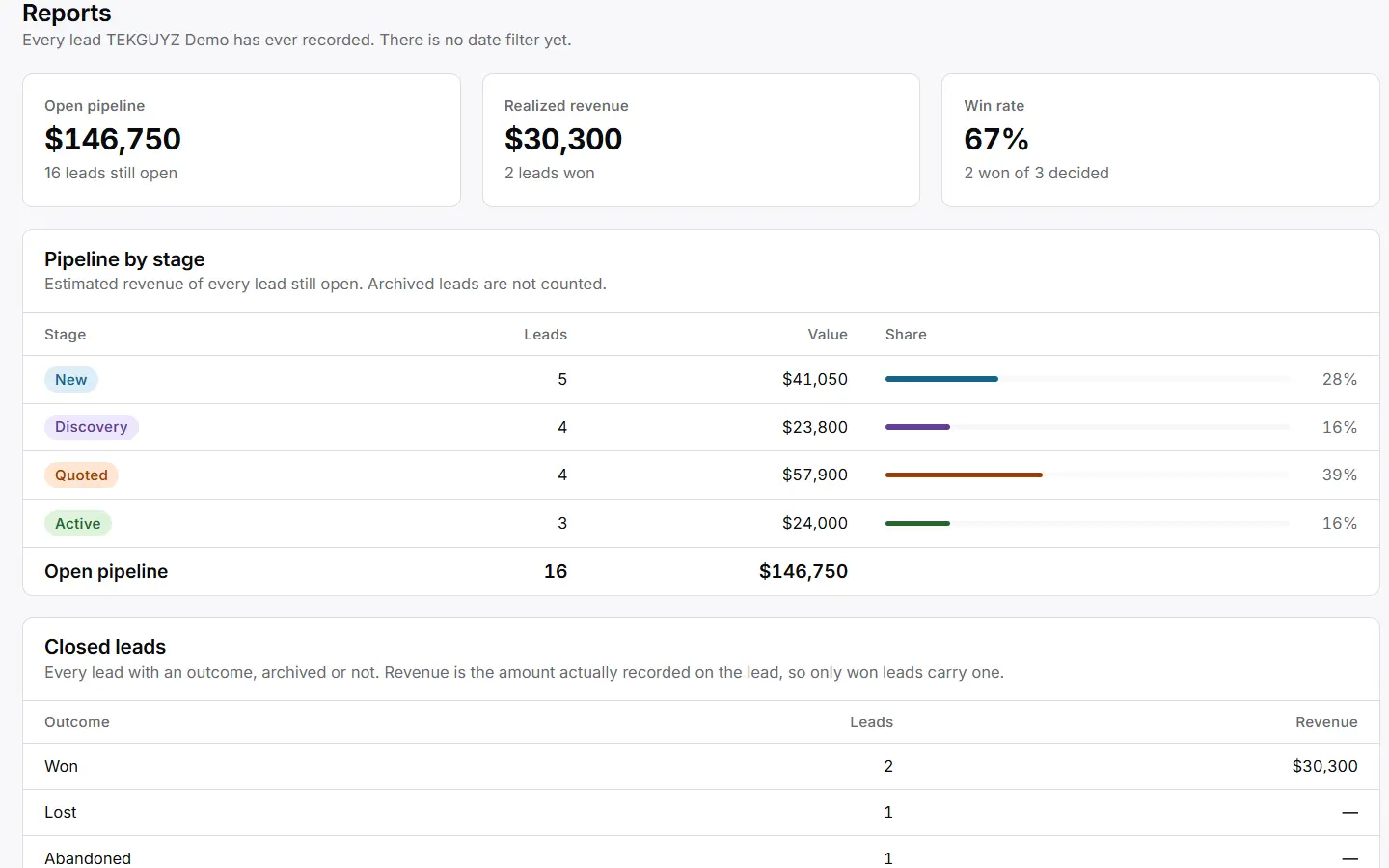This screenshot has height=868, width=1389.
Task: Click the Revenue column header
Action: [1326, 722]
